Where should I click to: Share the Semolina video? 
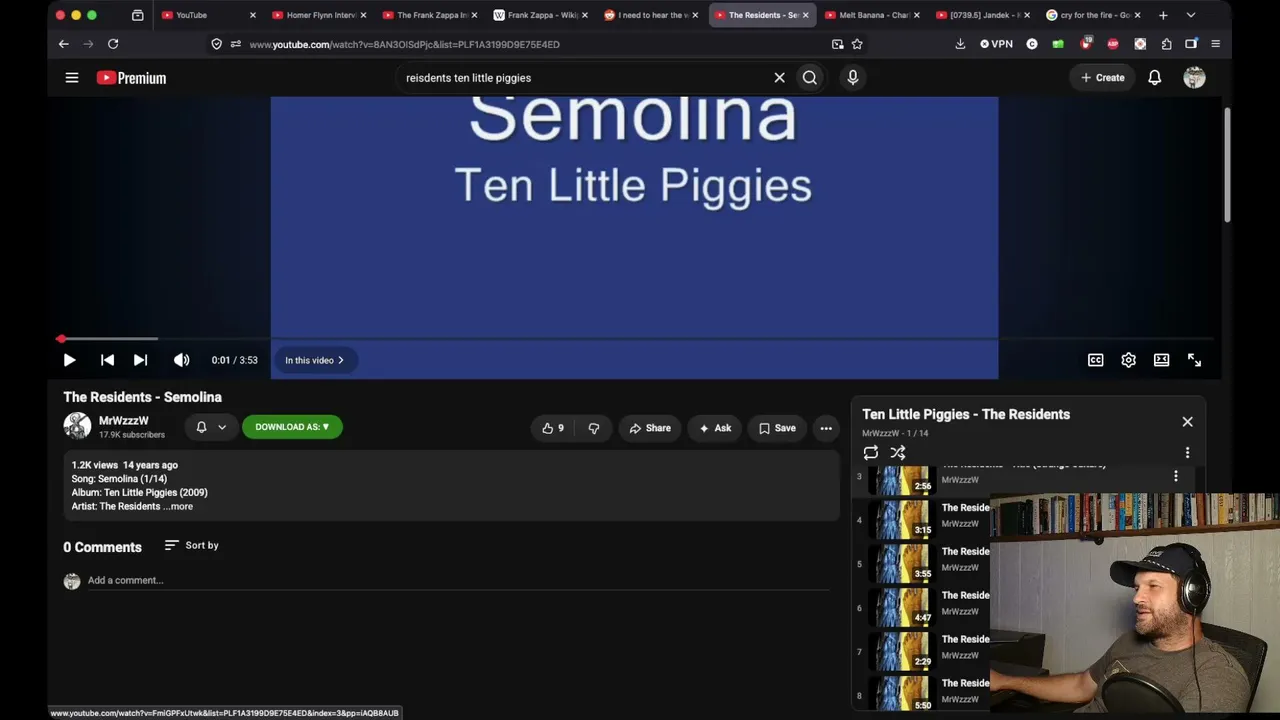click(x=650, y=428)
